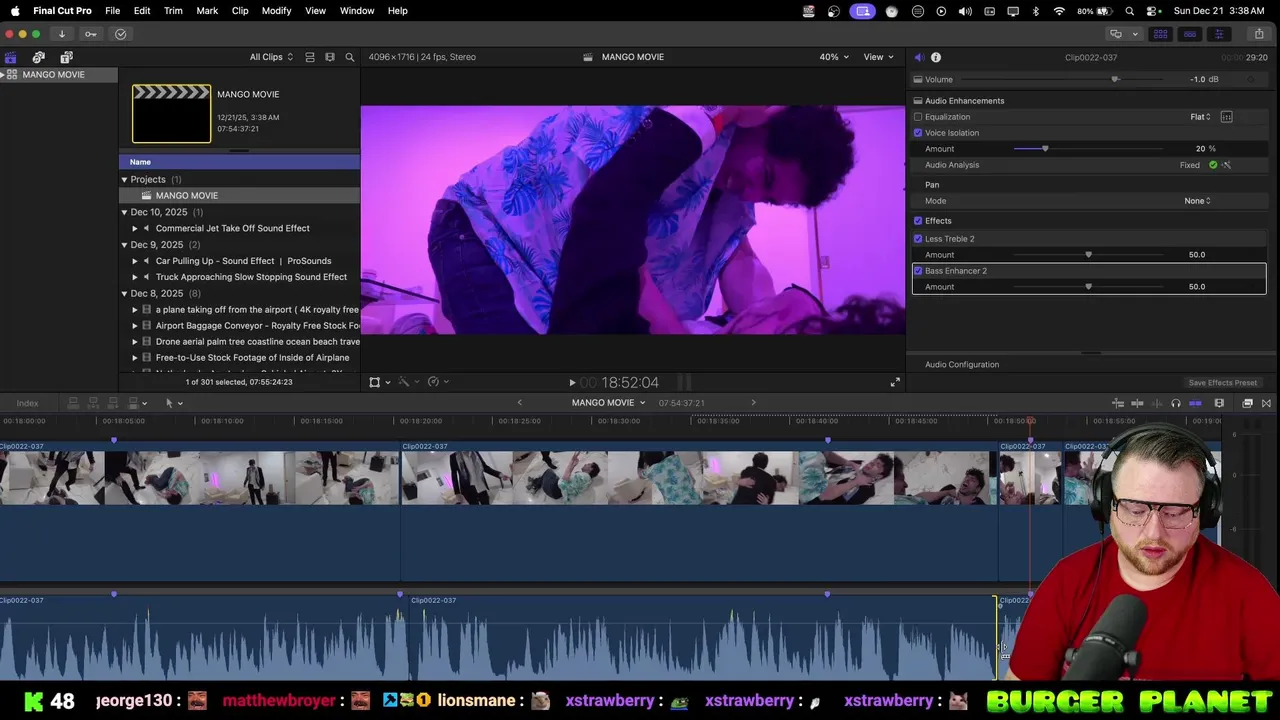Select the MANGO MOVIE project row

point(239,196)
